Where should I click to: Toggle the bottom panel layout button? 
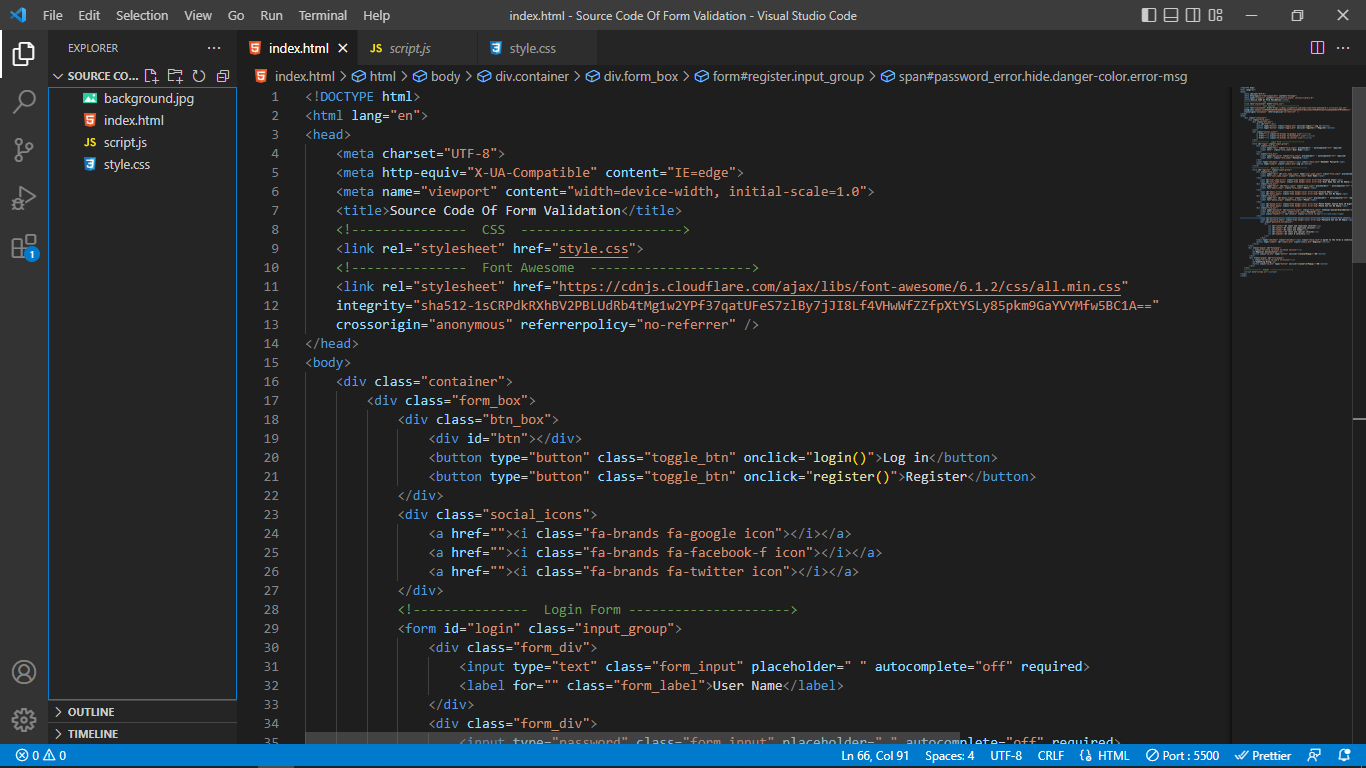coord(1170,15)
